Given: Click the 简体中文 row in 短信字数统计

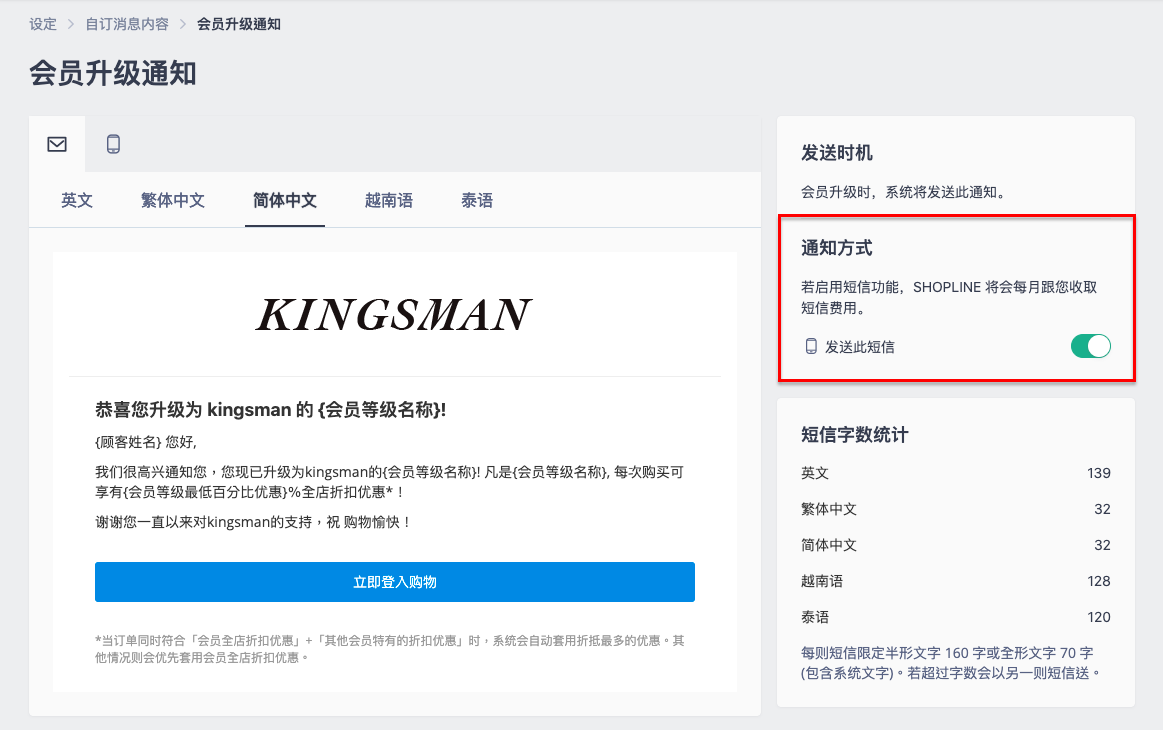Looking at the screenshot, I should (x=955, y=545).
